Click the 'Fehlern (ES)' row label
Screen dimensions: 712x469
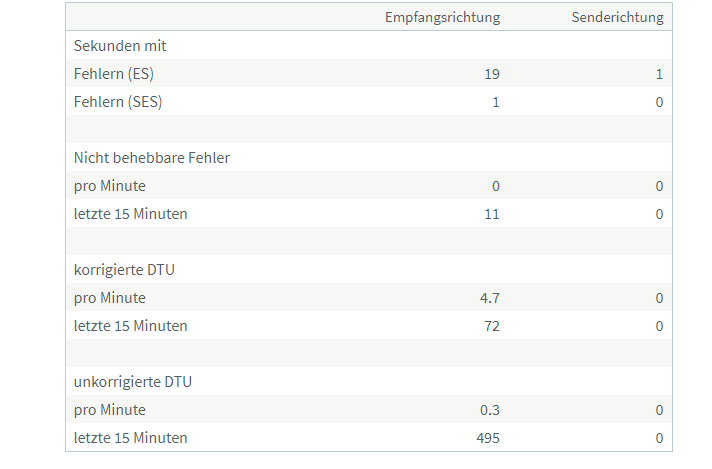(x=114, y=74)
